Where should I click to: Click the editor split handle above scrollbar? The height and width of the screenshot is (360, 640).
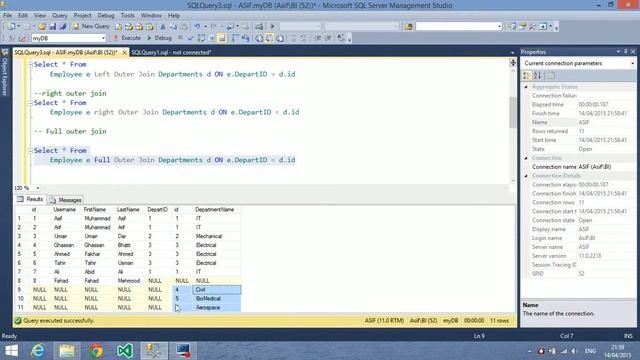pos(513,61)
